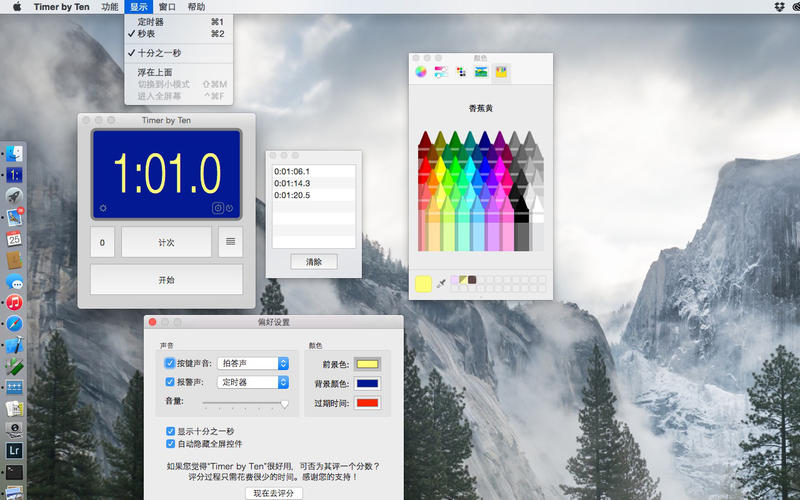Open timer settings gear icon on blue display
Viewport: 800px width, 500px height.
point(103,208)
